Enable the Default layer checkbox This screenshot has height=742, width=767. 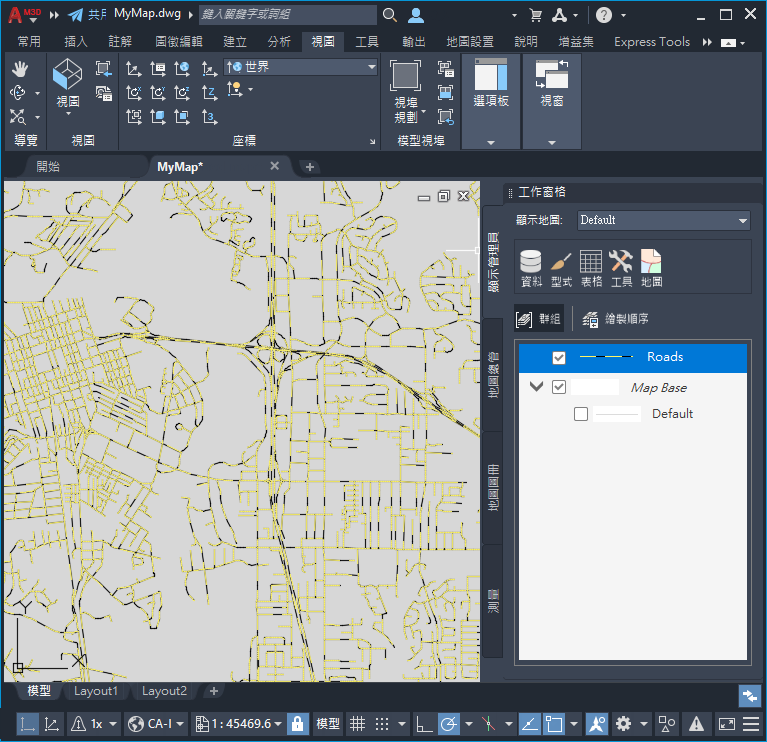(581, 414)
